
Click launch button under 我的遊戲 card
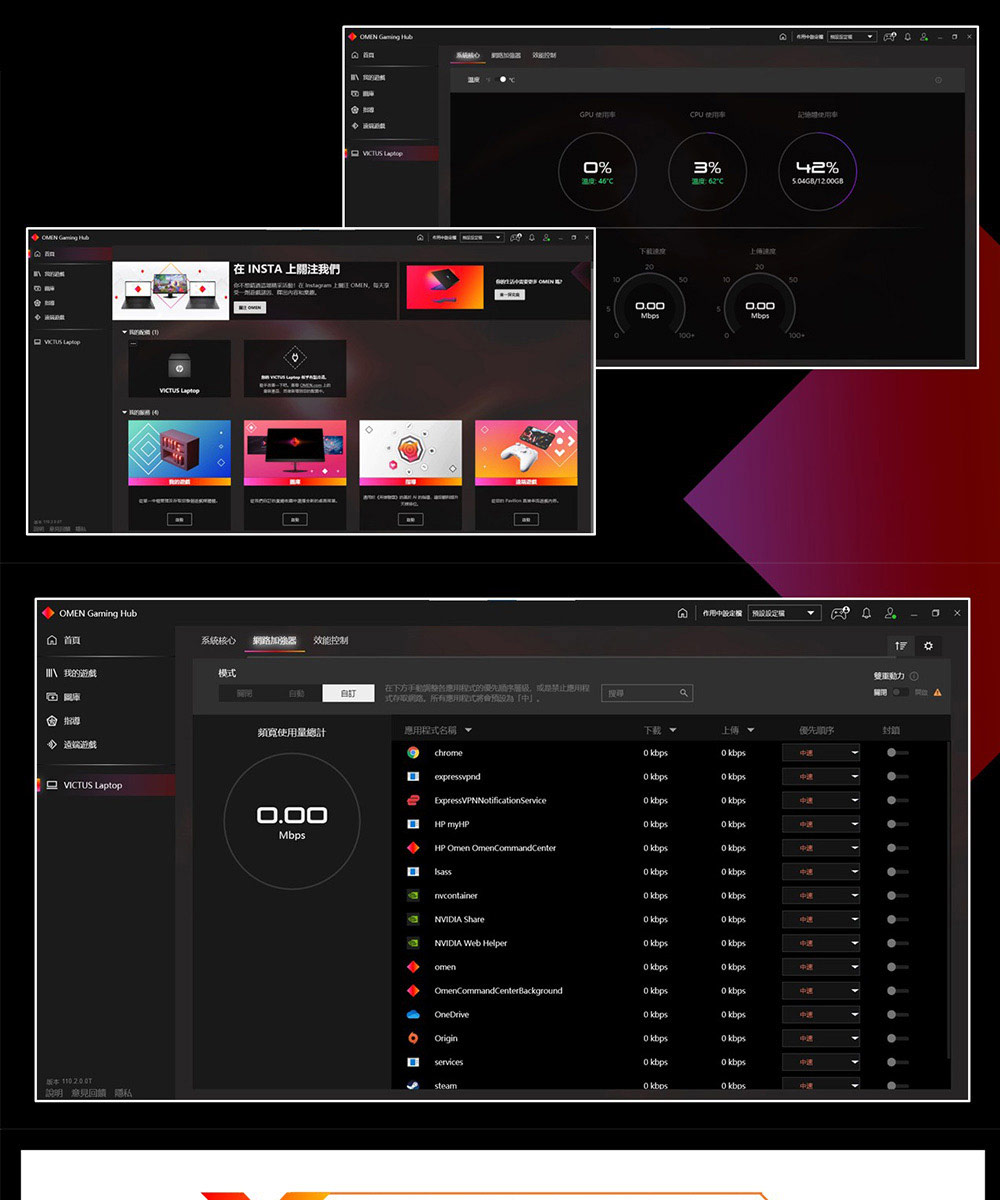coord(179,520)
